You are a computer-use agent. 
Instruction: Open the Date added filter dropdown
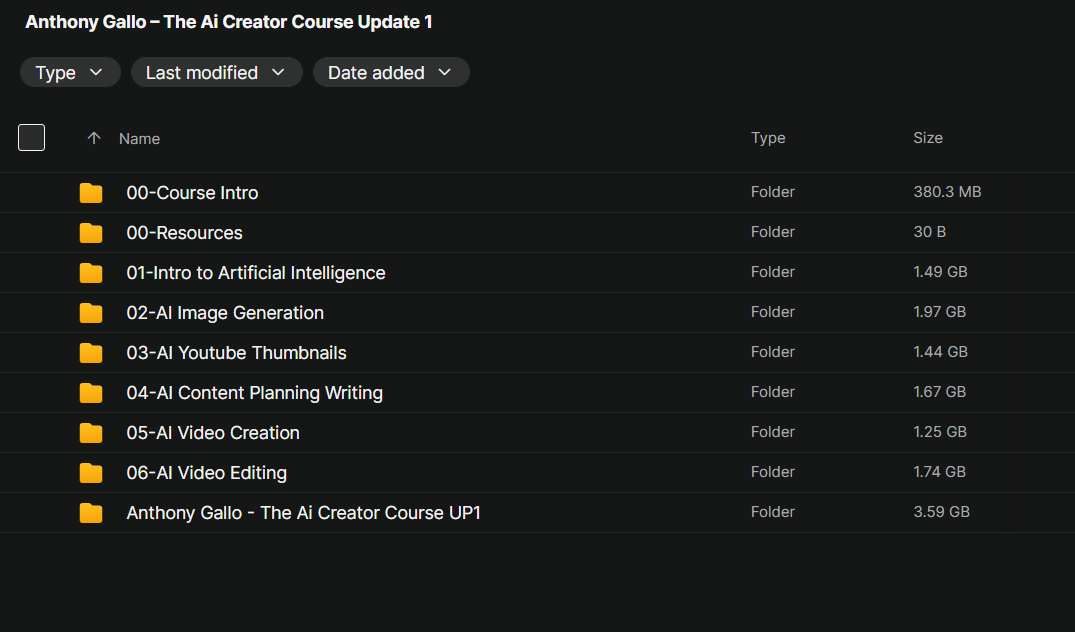click(391, 73)
